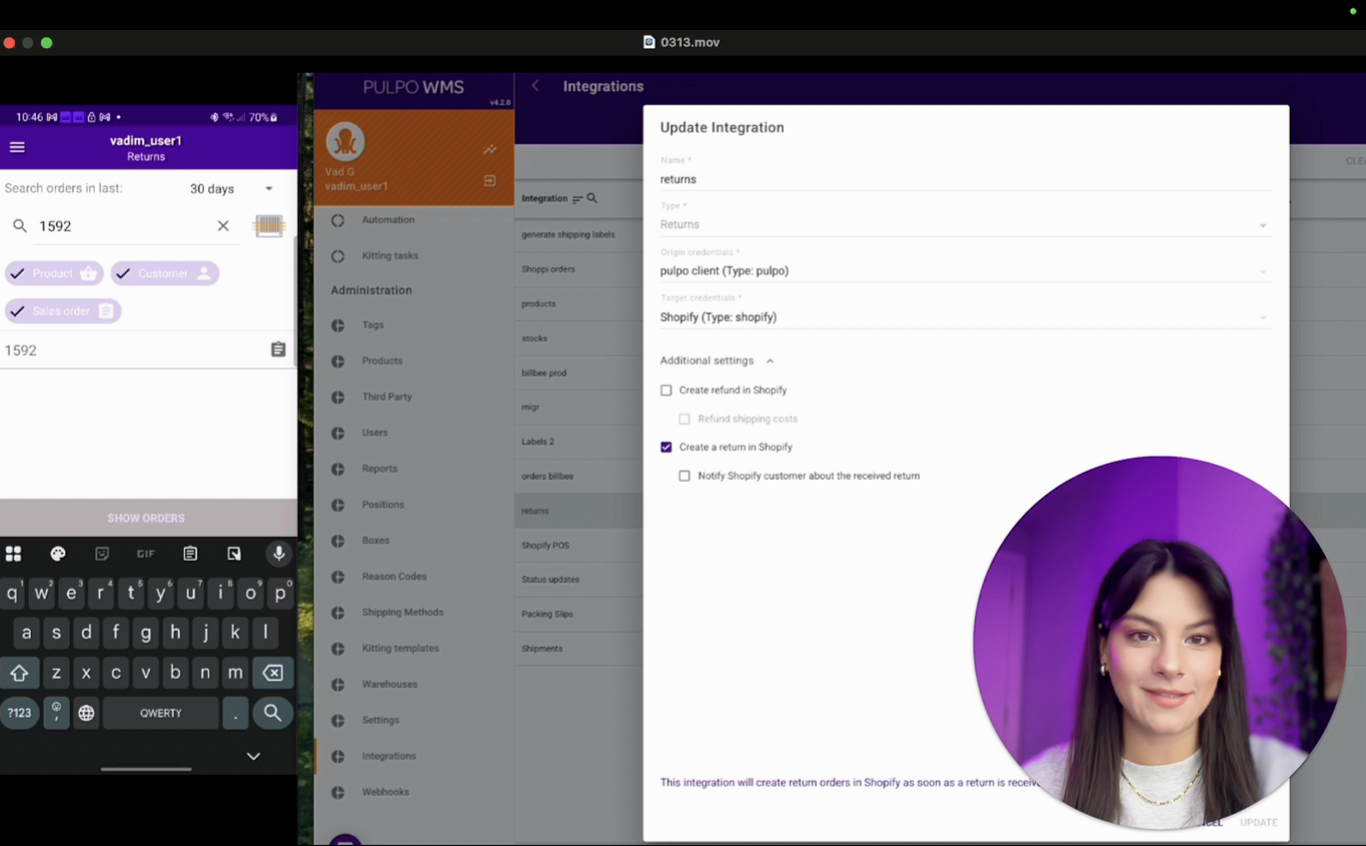The width and height of the screenshot is (1366, 846).
Task: Open the Origin credentials dropdown
Action: 965,271
